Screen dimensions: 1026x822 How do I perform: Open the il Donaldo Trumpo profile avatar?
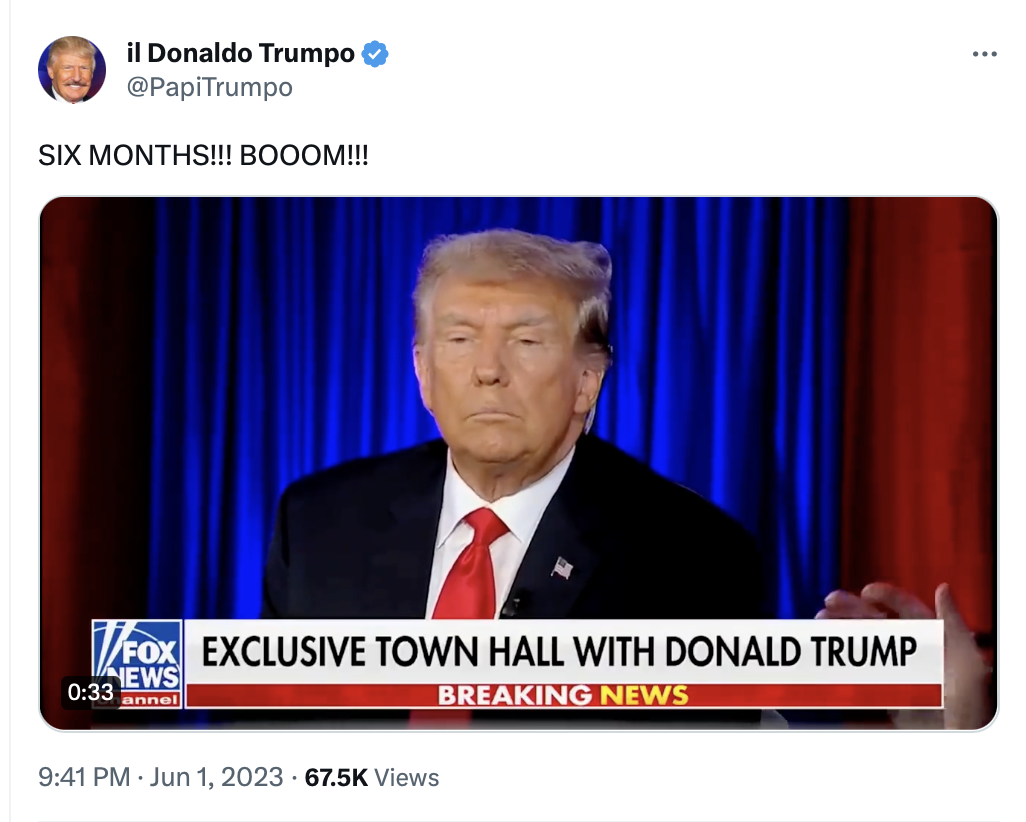pyautogui.click(x=72, y=70)
